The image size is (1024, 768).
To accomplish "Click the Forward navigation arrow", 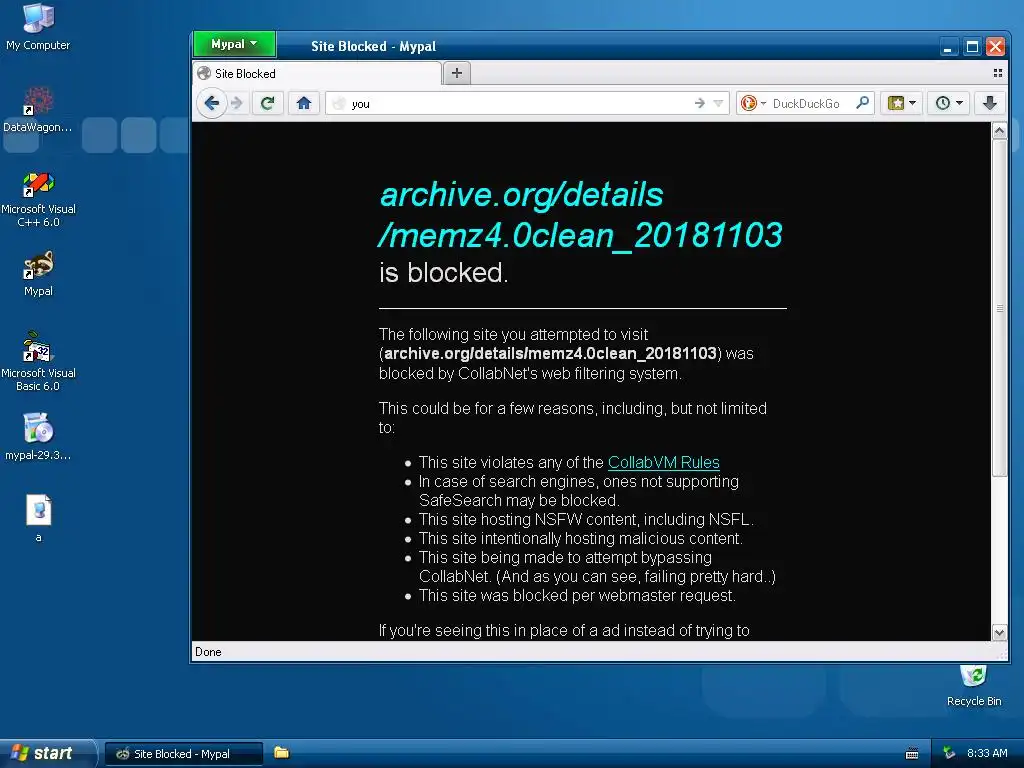I will [x=237, y=103].
